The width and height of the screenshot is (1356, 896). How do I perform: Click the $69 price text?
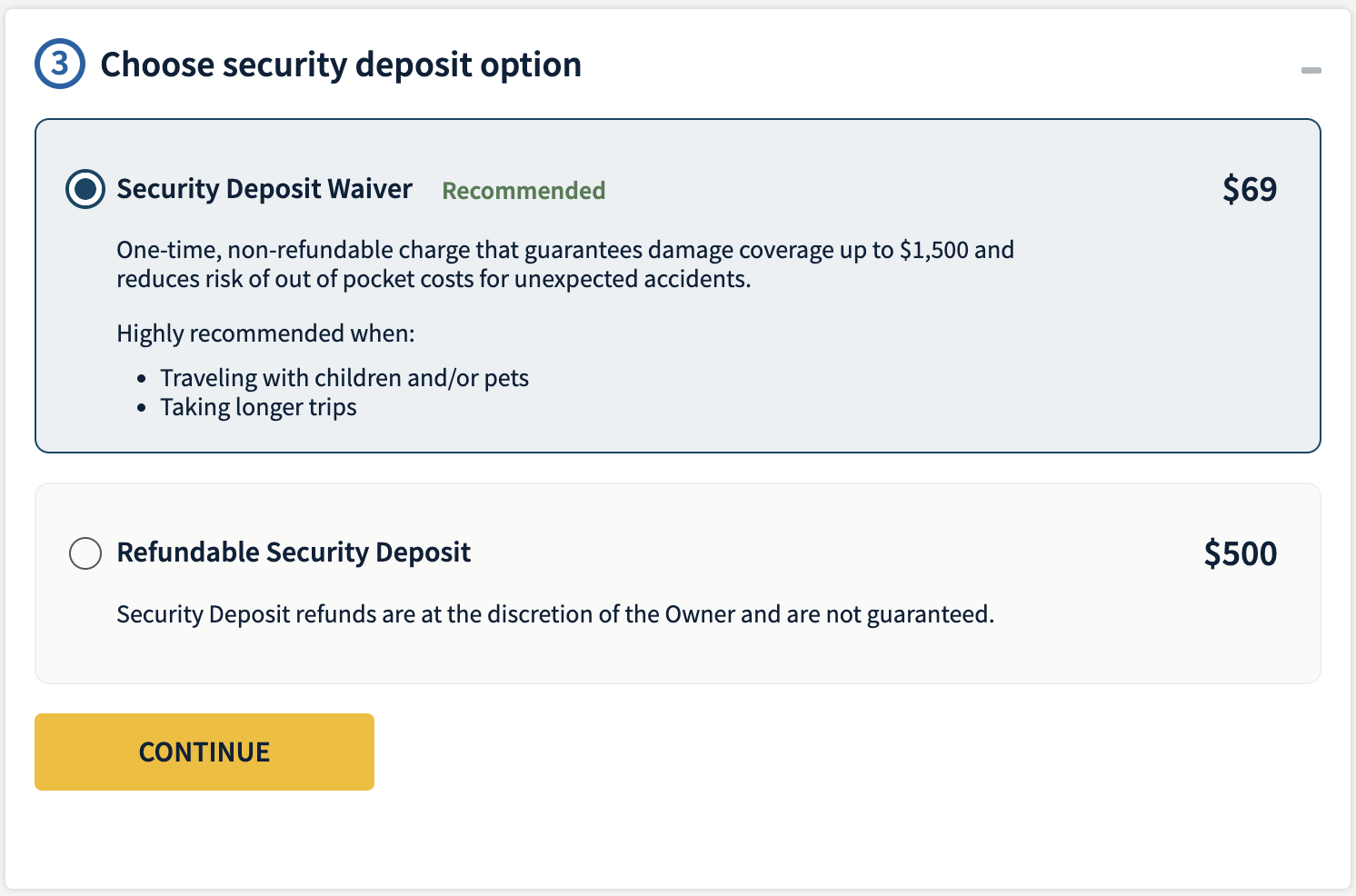pyautogui.click(x=1250, y=189)
